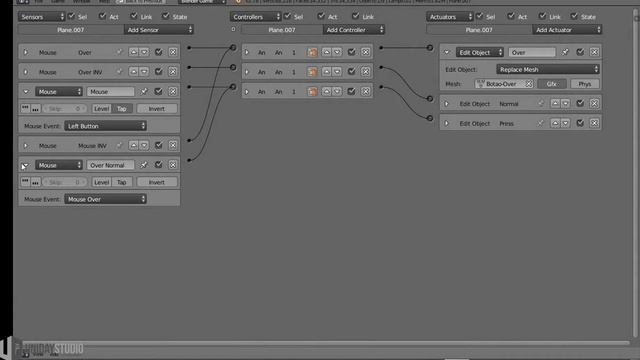
Task: Open the Replace Mesh mode dropdown
Action: [x=548, y=69]
